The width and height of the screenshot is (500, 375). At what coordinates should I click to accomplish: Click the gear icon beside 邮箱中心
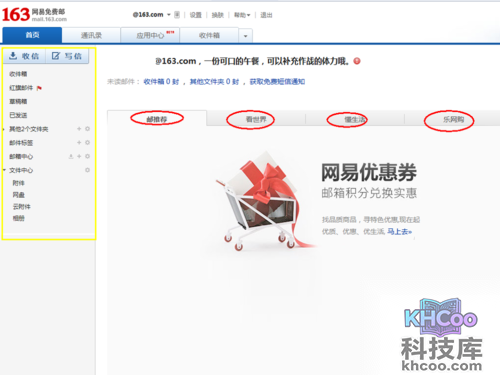click(x=87, y=156)
